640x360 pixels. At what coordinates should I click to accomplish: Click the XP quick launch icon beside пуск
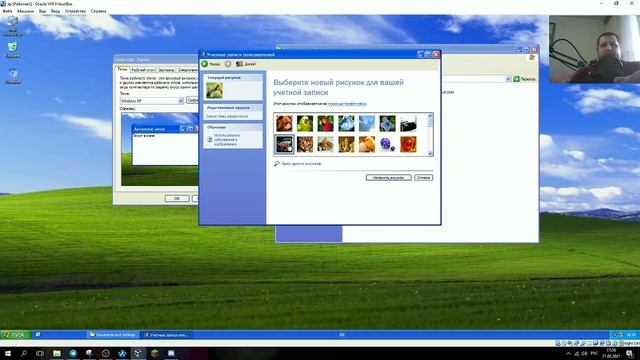coord(38,335)
